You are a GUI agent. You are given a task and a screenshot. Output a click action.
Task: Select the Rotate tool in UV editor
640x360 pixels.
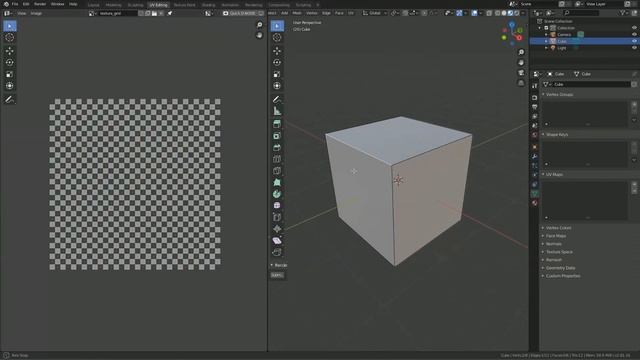10,62
